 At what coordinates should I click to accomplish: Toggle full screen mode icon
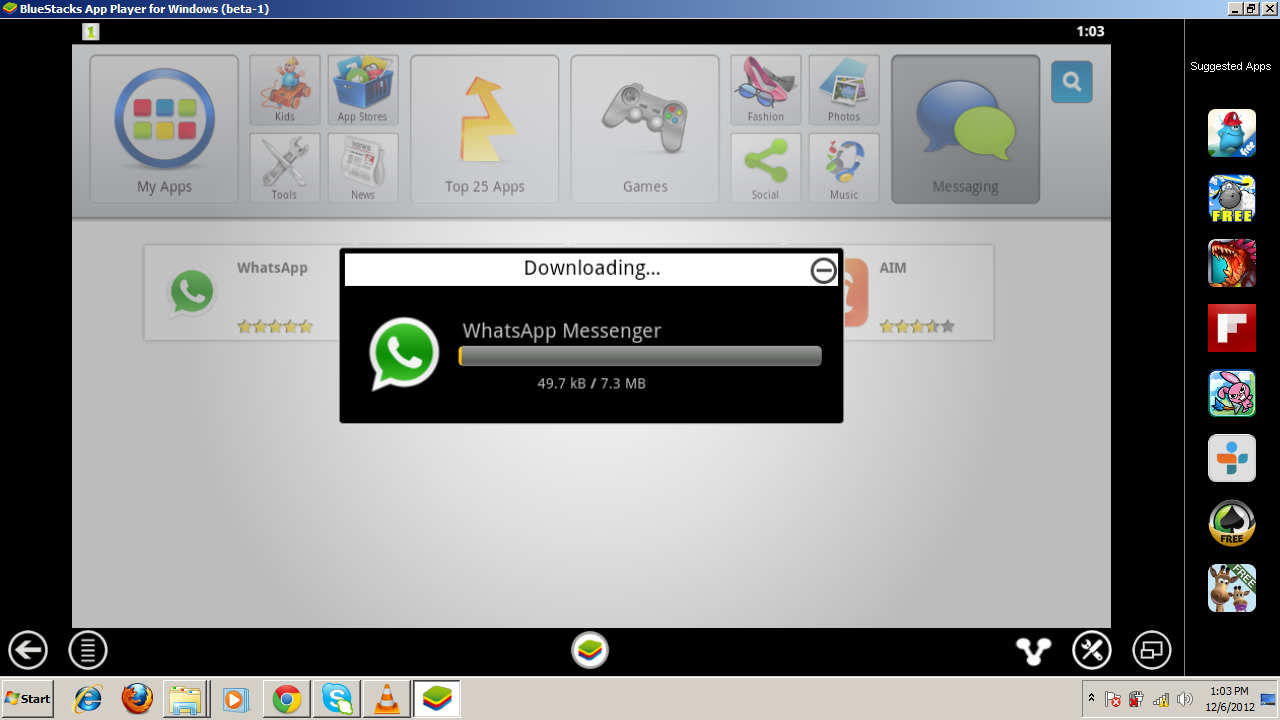1152,651
